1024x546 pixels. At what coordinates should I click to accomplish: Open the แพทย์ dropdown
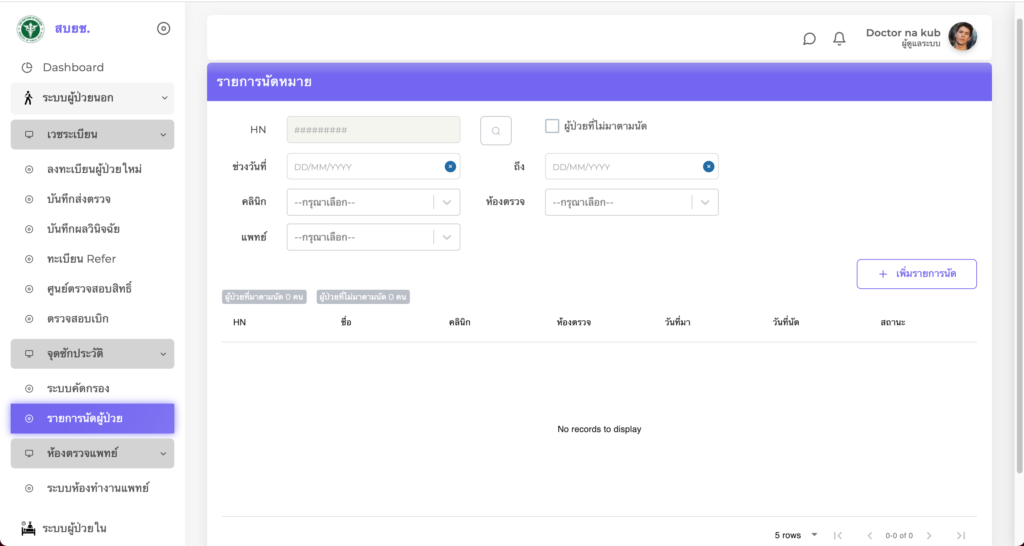point(373,237)
